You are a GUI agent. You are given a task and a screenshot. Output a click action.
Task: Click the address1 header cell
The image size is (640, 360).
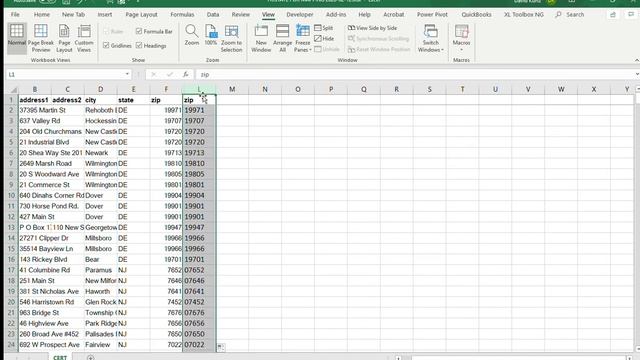pos(35,100)
